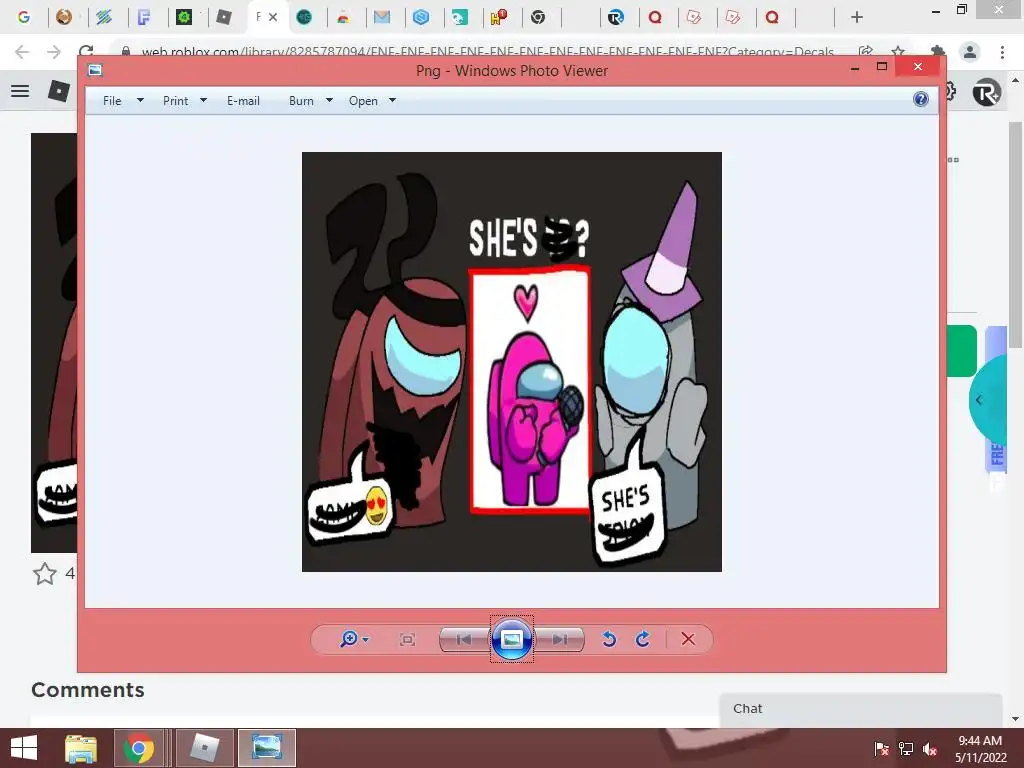Reload the Roblox page
This screenshot has height=768, width=1024.
(x=86, y=52)
